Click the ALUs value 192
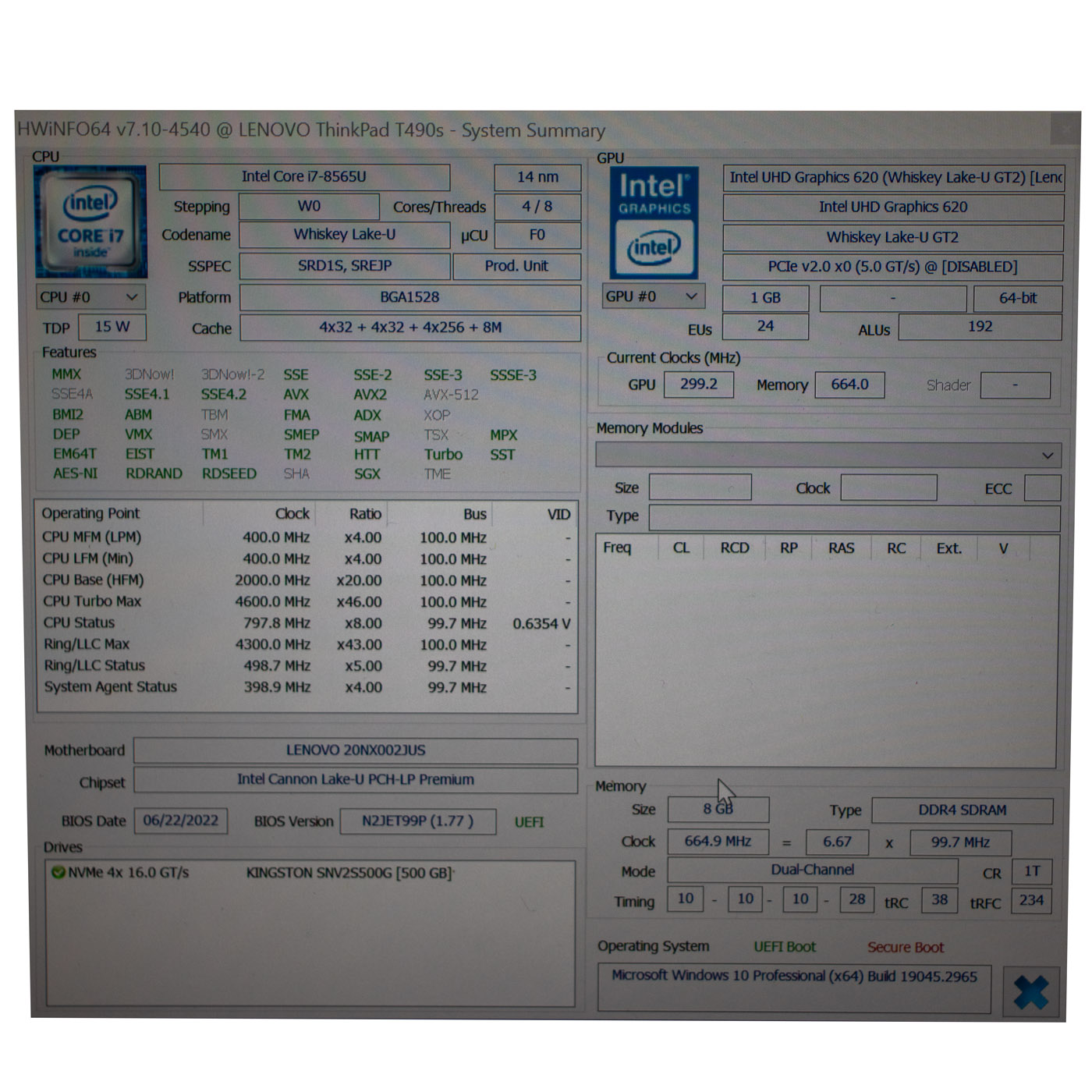 pos(980,327)
